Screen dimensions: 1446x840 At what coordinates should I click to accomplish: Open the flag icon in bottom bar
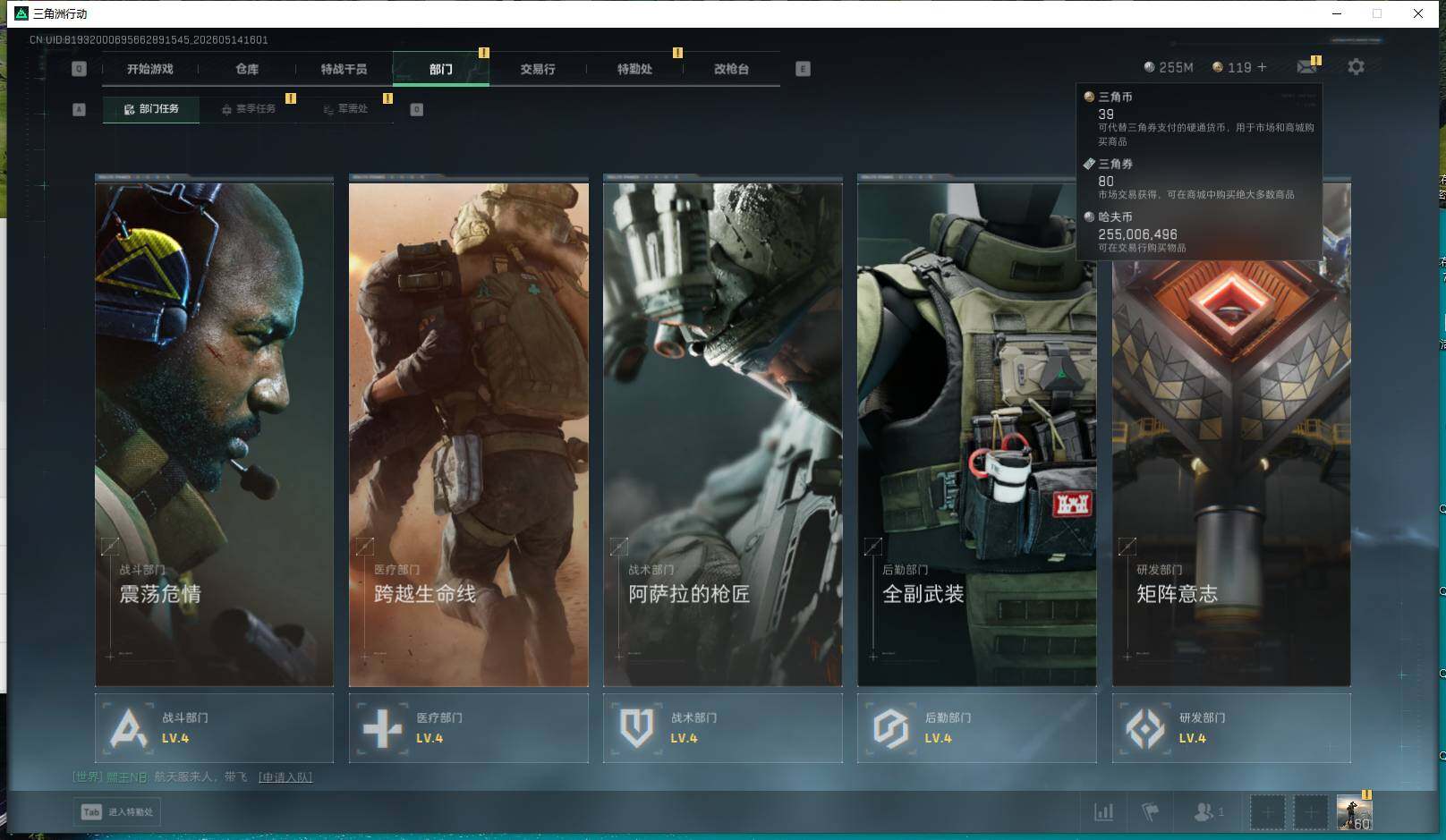click(1151, 812)
